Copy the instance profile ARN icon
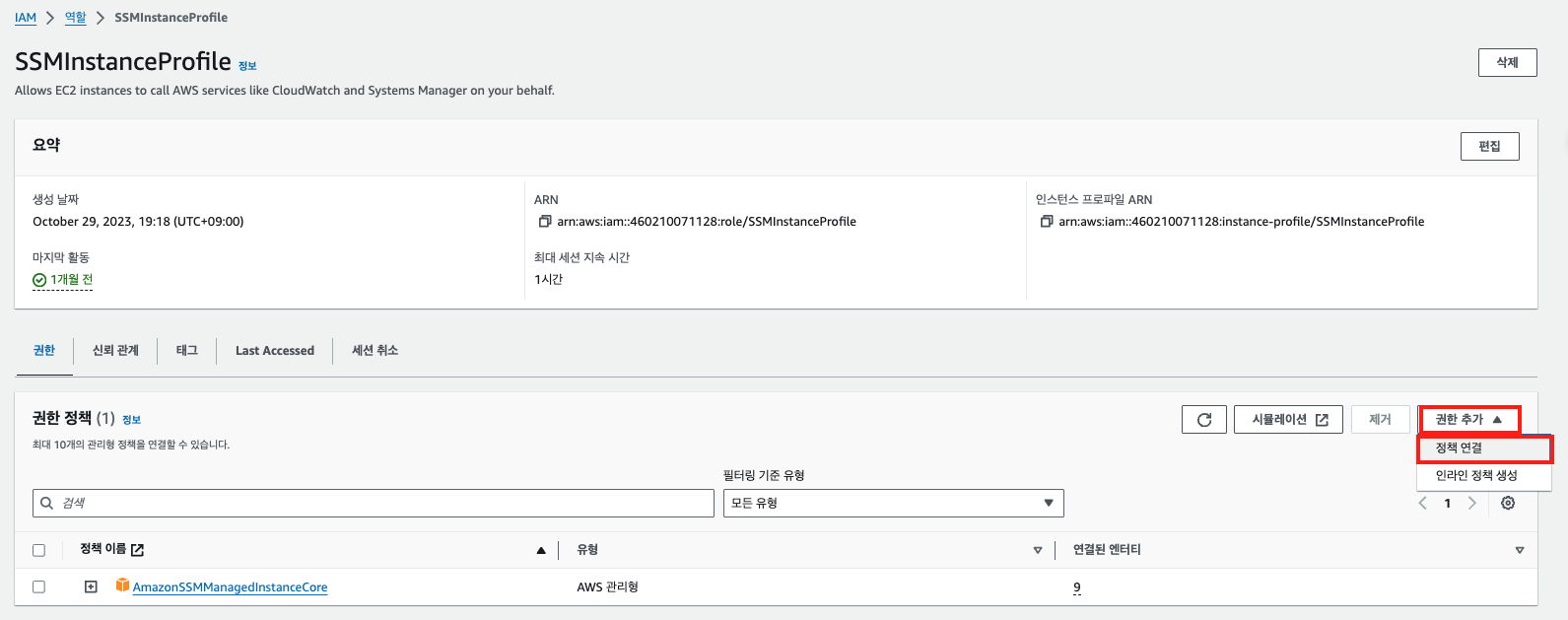The height and width of the screenshot is (620, 1568). (x=1046, y=222)
